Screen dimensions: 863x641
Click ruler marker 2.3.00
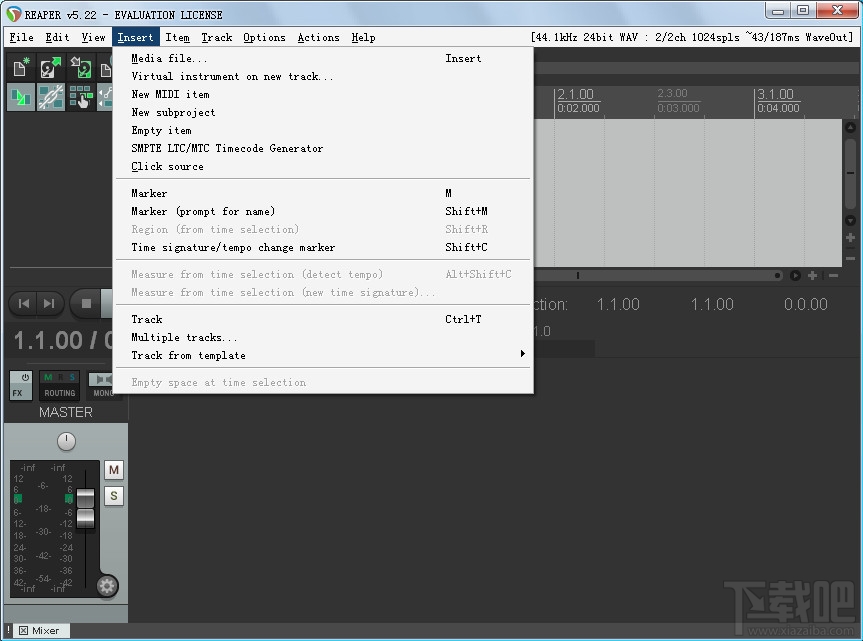(x=673, y=93)
